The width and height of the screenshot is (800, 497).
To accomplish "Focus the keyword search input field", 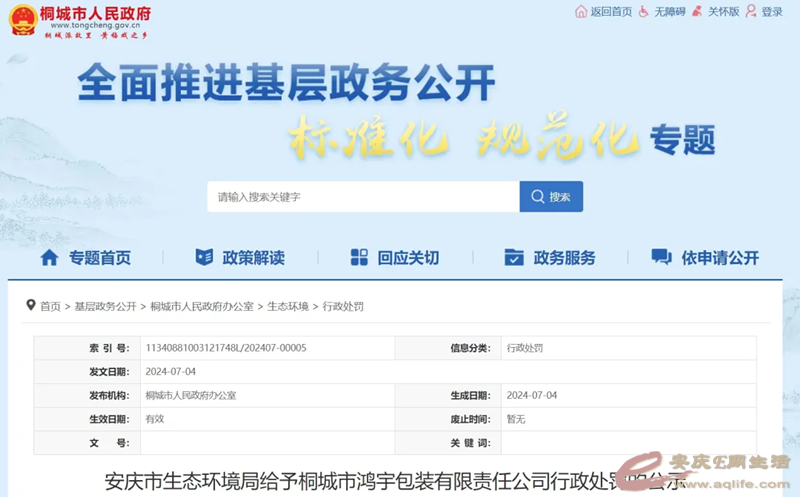I will coord(363,197).
